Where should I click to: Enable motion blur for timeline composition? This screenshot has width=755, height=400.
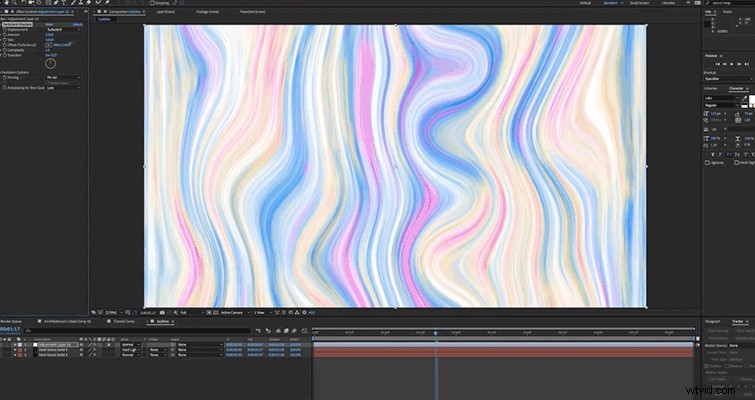(x=294, y=331)
